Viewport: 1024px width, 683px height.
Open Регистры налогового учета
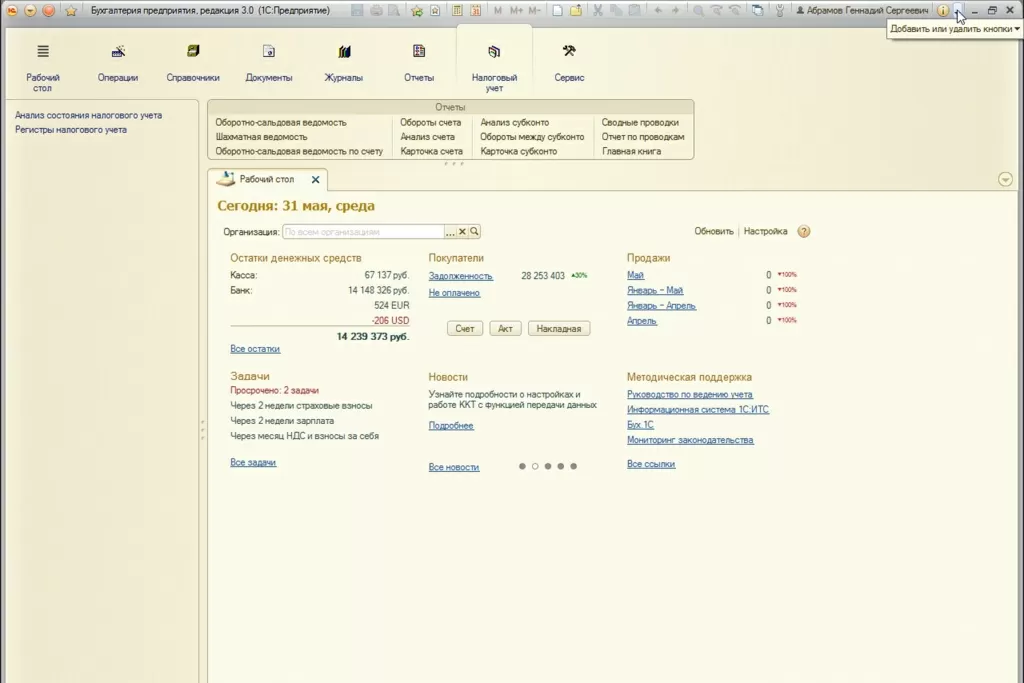[x=71, y=129]
